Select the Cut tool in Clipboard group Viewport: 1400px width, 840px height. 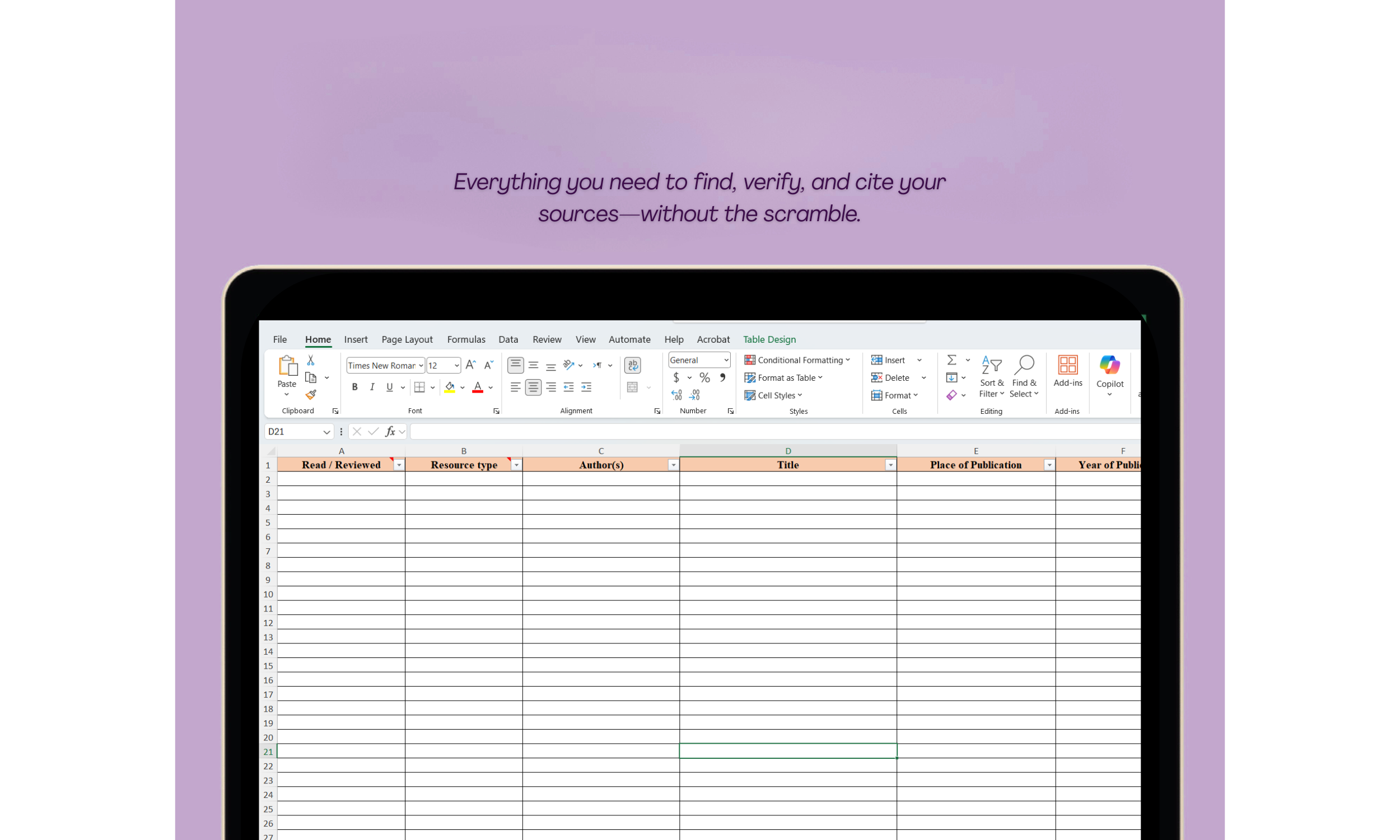[310, 359]
